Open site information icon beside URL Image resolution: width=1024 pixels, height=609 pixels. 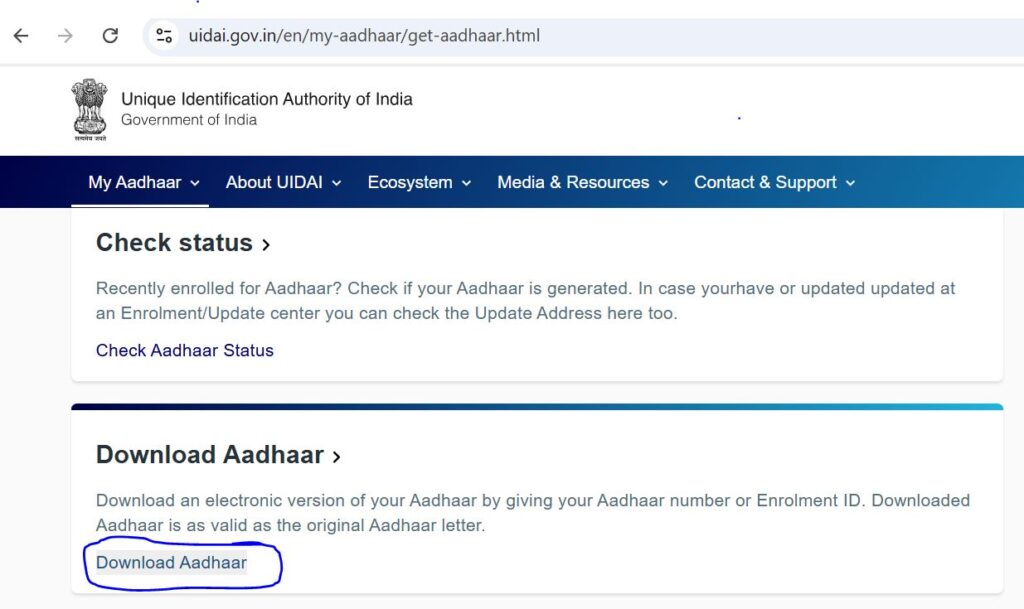[x=163, y=36]
